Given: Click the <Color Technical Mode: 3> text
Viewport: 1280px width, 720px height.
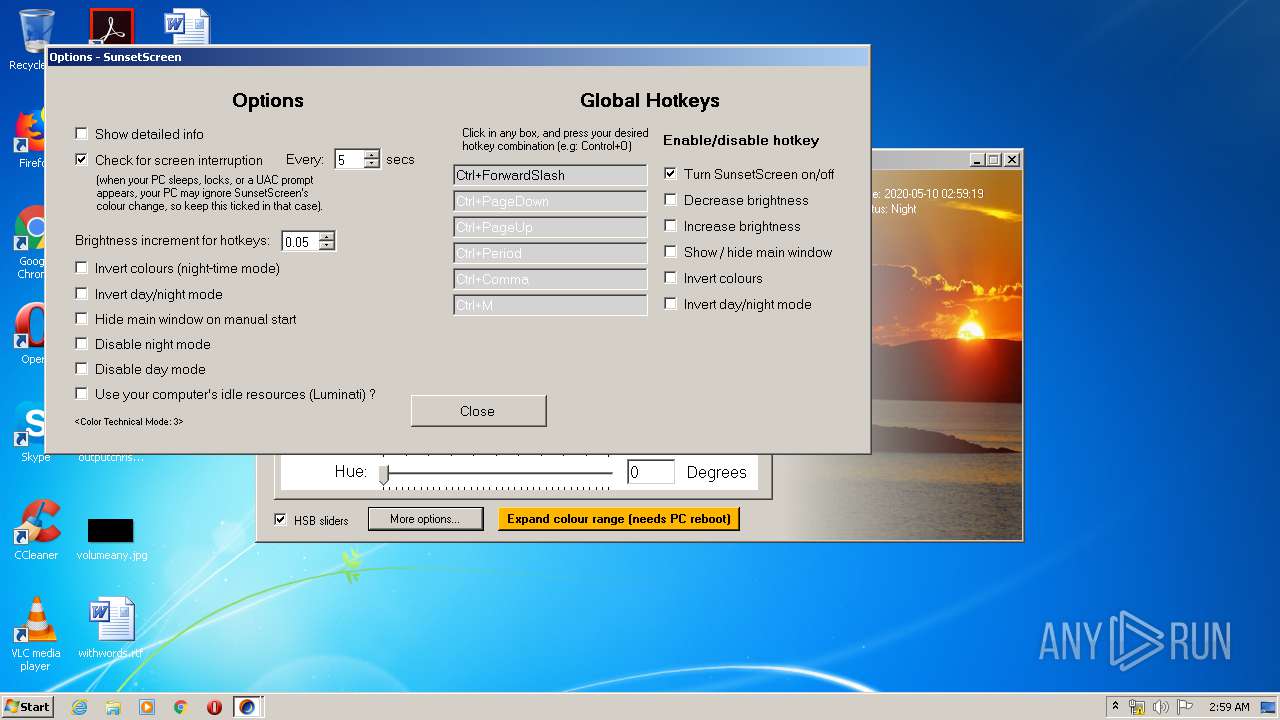Looking at the screenshot, I should (129, 422).
